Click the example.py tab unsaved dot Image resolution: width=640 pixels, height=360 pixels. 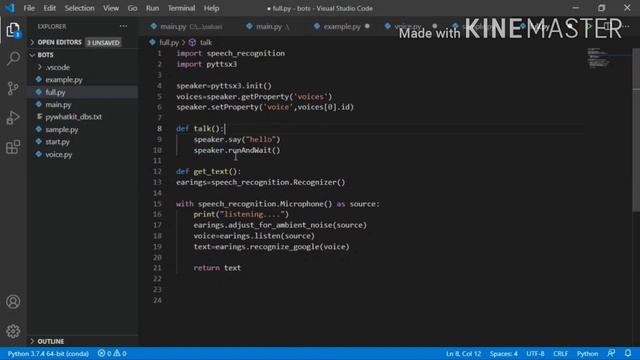[367, 27]
